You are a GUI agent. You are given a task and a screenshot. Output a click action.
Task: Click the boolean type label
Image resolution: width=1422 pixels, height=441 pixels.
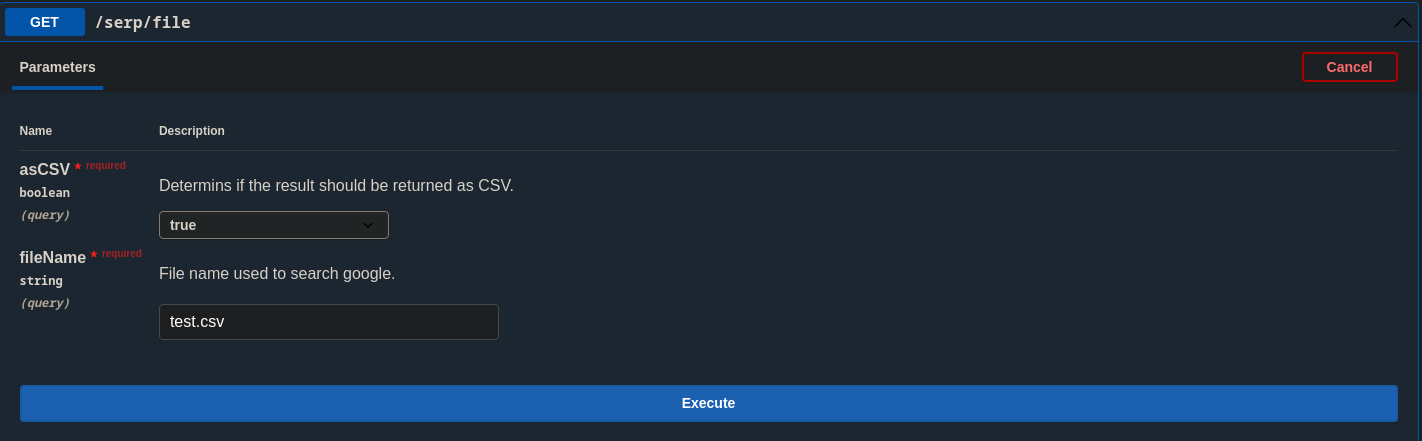[x=45, y=193]
